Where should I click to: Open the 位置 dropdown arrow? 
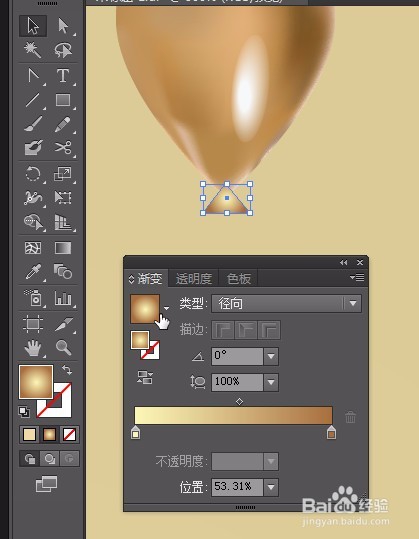(271, 487)
